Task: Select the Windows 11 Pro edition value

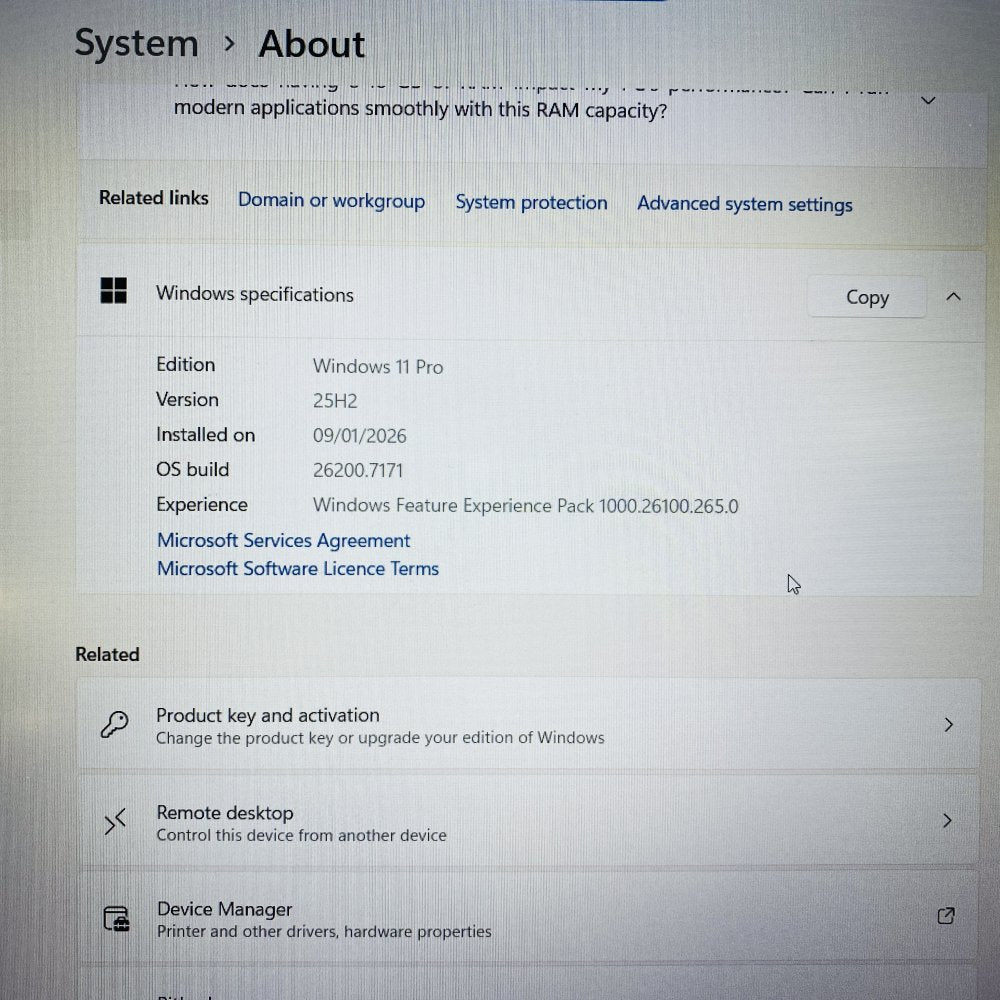Action: coord(378,367)
